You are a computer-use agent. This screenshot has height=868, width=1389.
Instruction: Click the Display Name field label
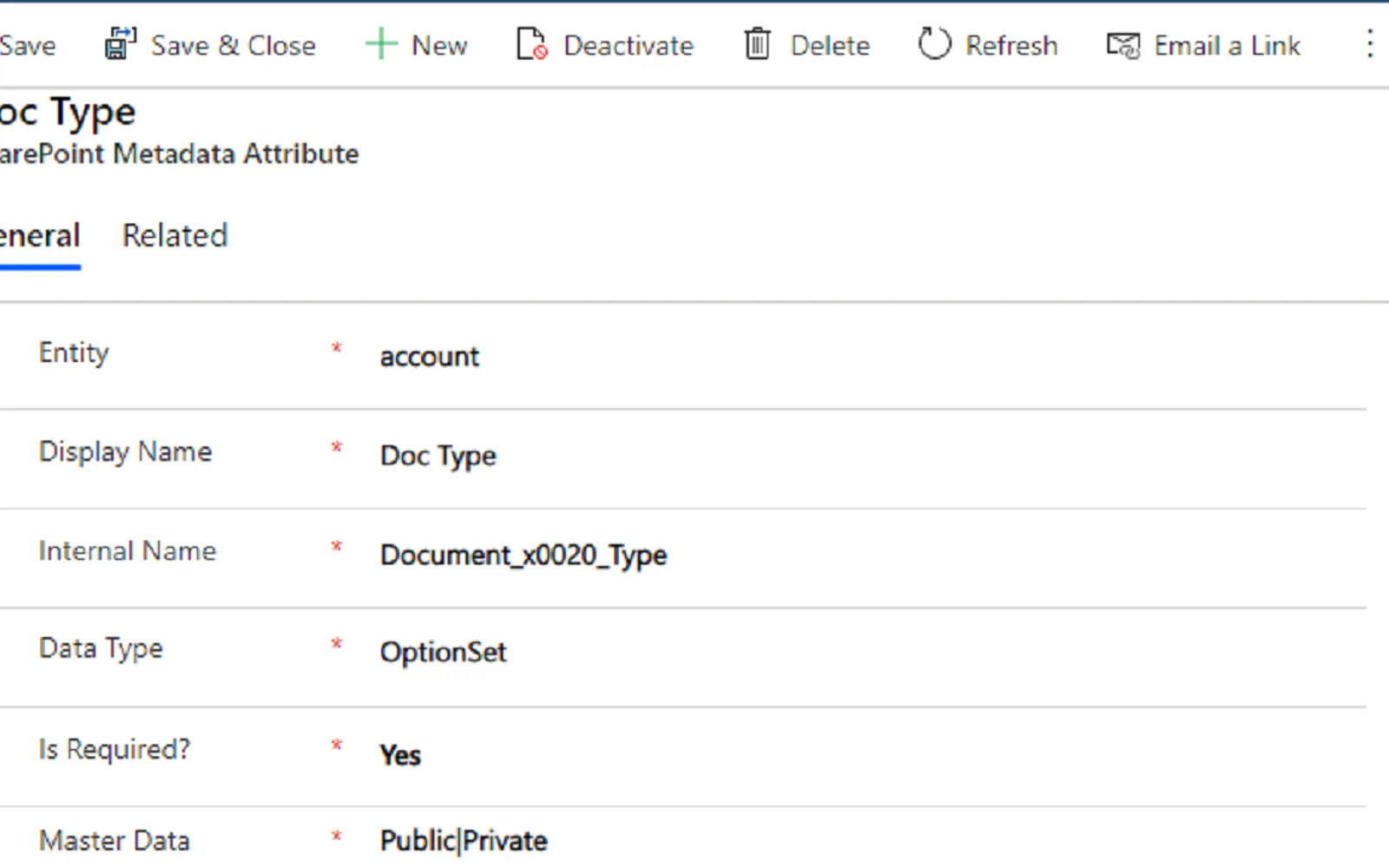pyautogui.click(x=125, y=452)
